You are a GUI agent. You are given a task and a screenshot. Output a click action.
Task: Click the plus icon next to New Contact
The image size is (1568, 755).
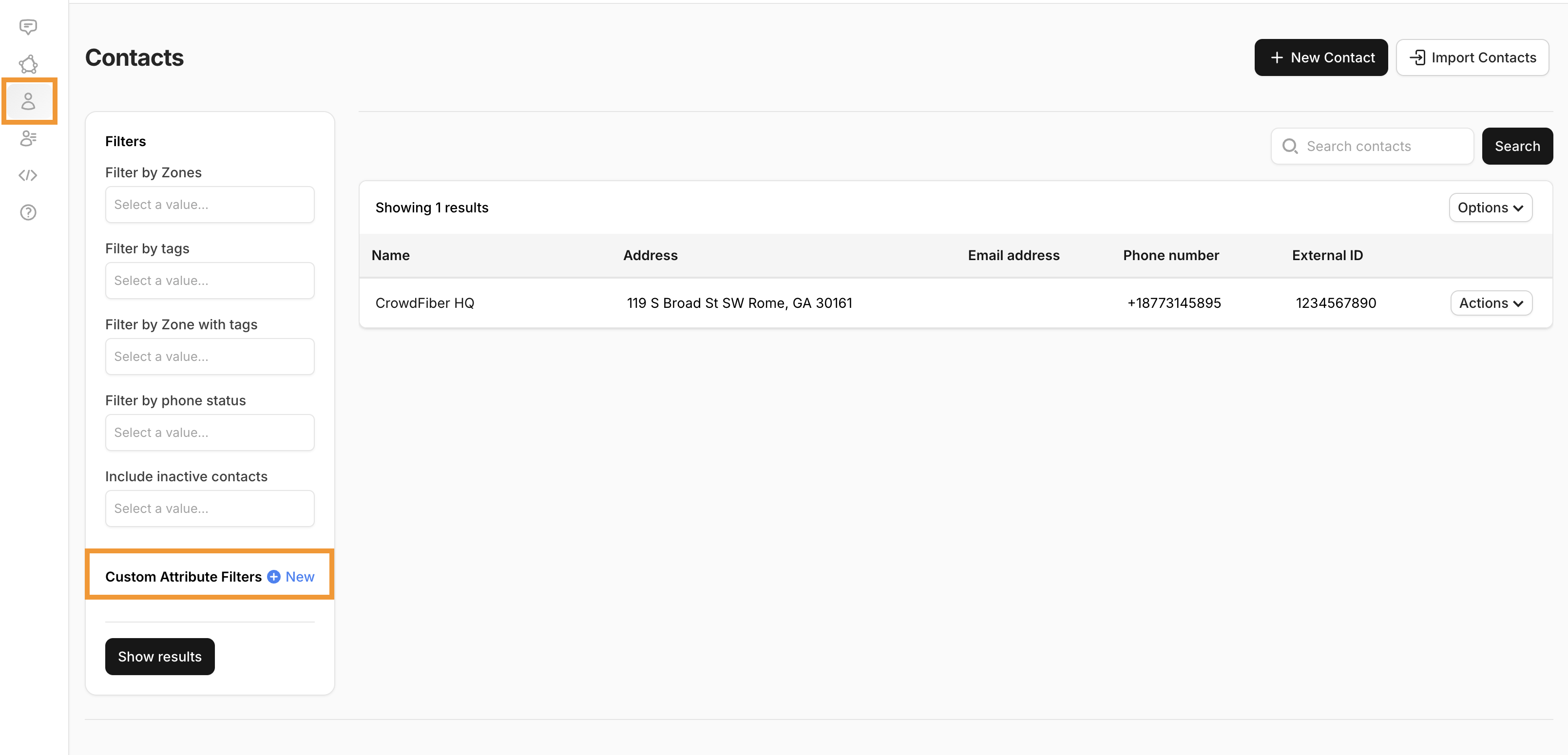pos(1277,57)
